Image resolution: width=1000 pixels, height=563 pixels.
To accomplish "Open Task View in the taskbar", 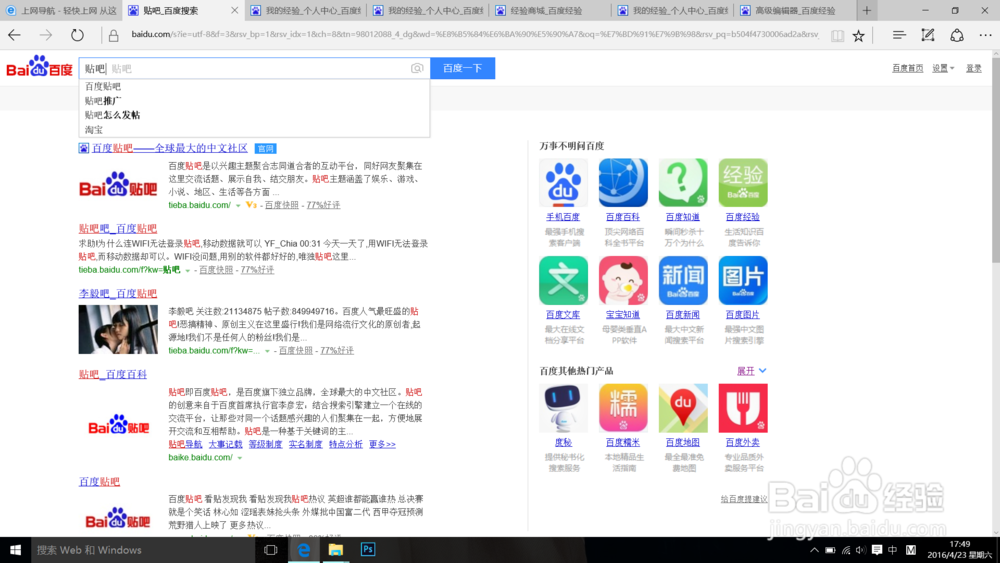I will [270, 550].
